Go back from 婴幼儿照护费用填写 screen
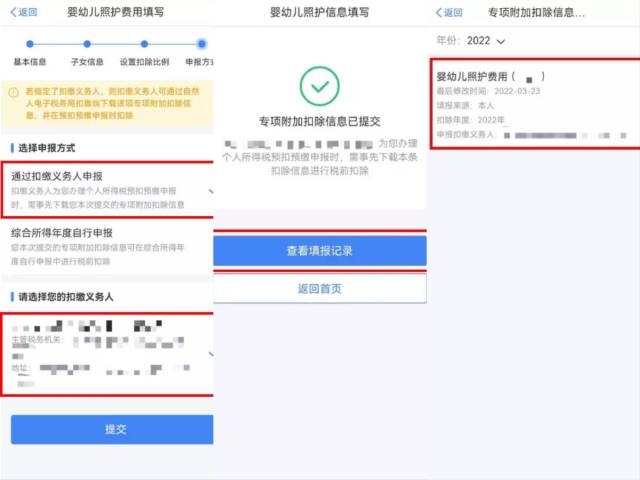Viewport: 640px width, 480px height. pos(24,12)
